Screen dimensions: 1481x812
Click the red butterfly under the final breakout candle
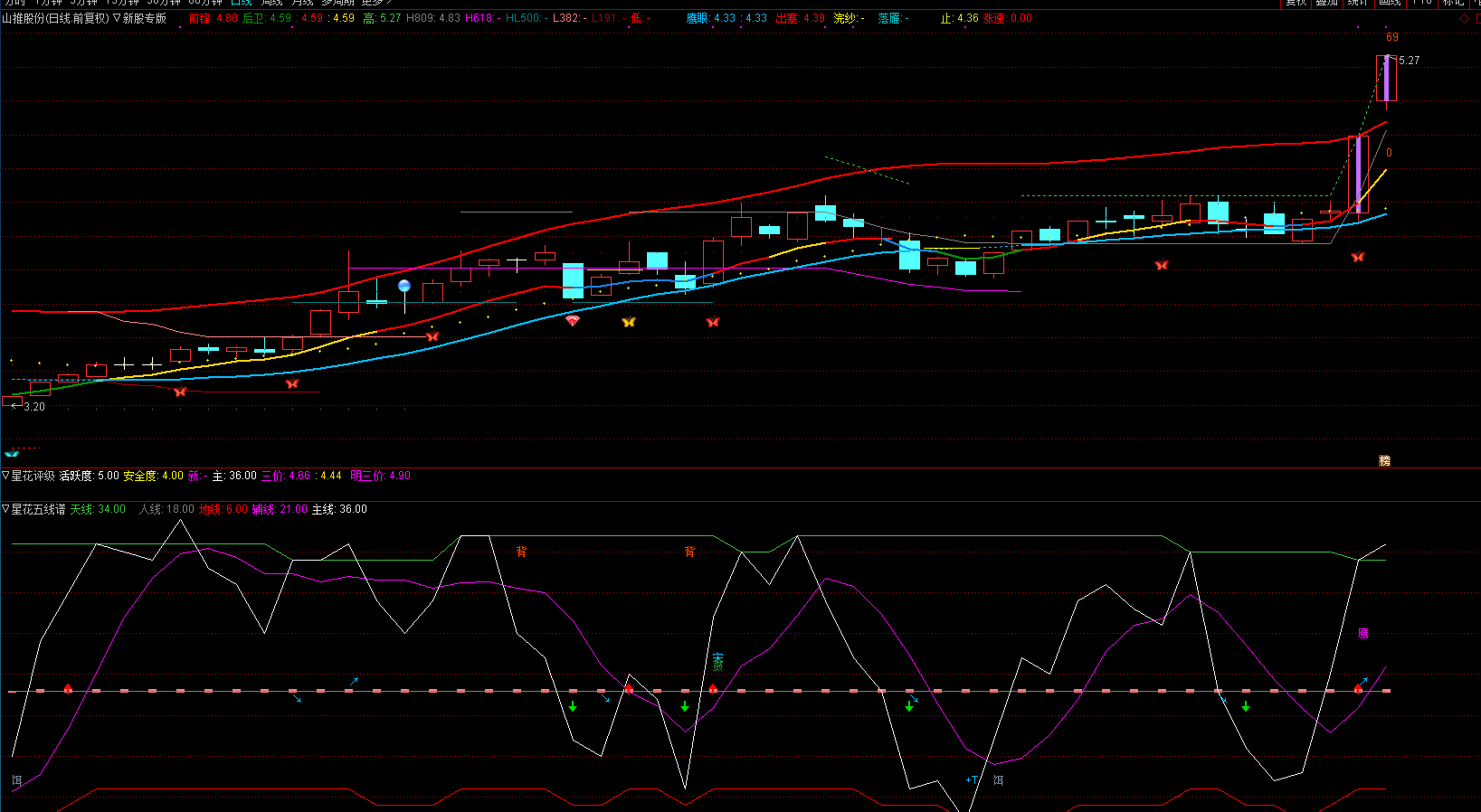point(1358,257)
